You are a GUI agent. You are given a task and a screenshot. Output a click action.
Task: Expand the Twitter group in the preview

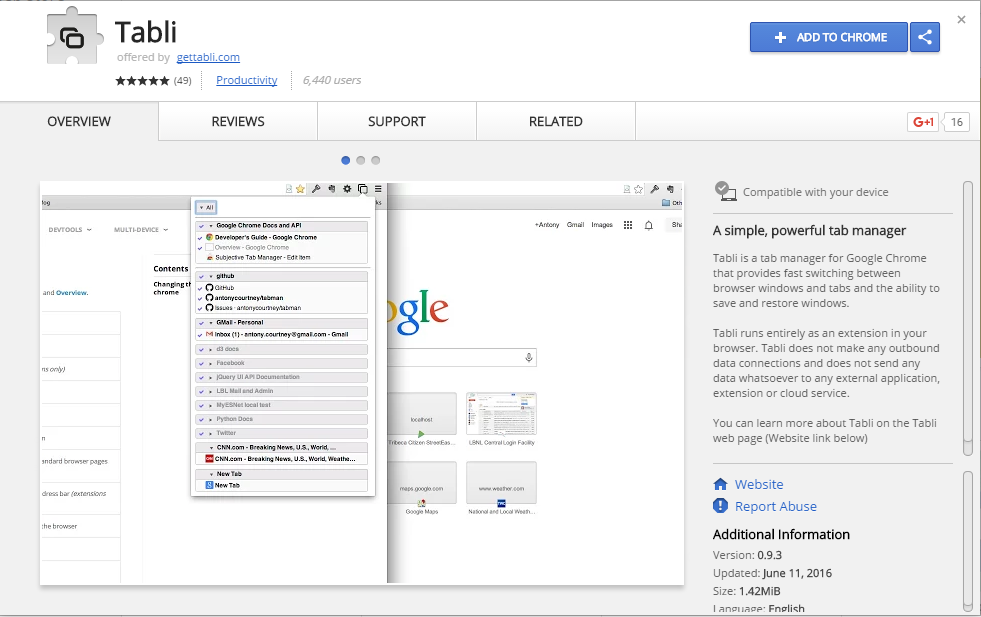click(x=210, y=434)
